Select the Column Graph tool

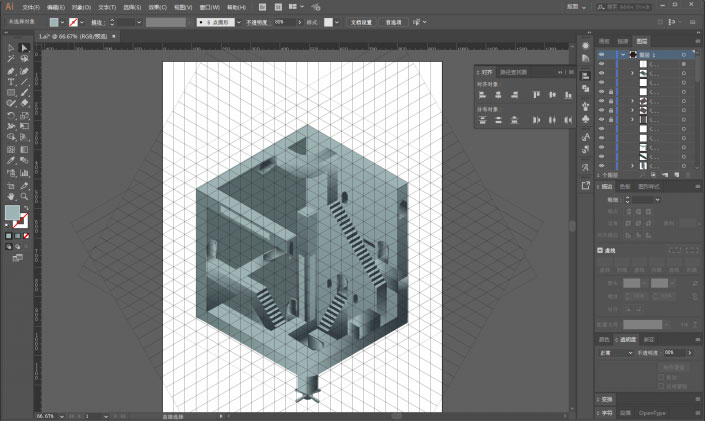[x=24, y=173]
